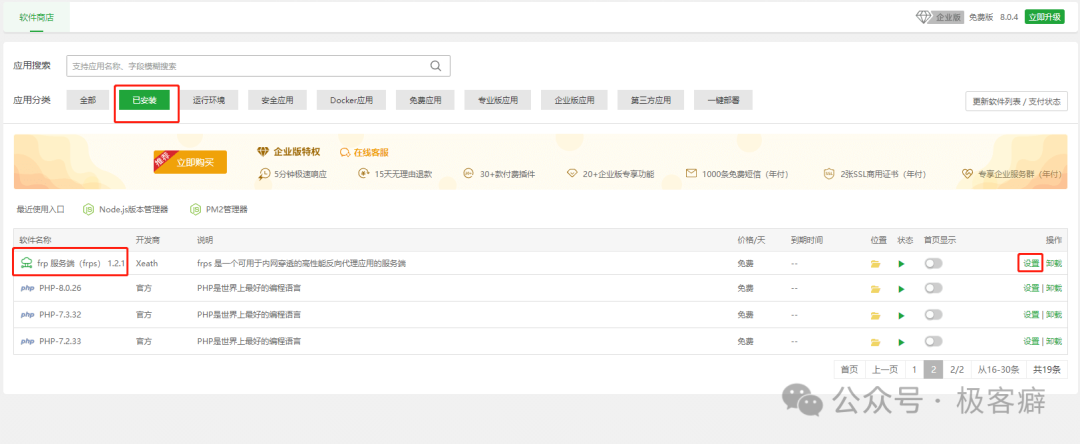The height and width of the screenshot is (444, 1080).
Task: Click 卸载 for PHP-7.3.32
Action: (x=1054, y=314)
